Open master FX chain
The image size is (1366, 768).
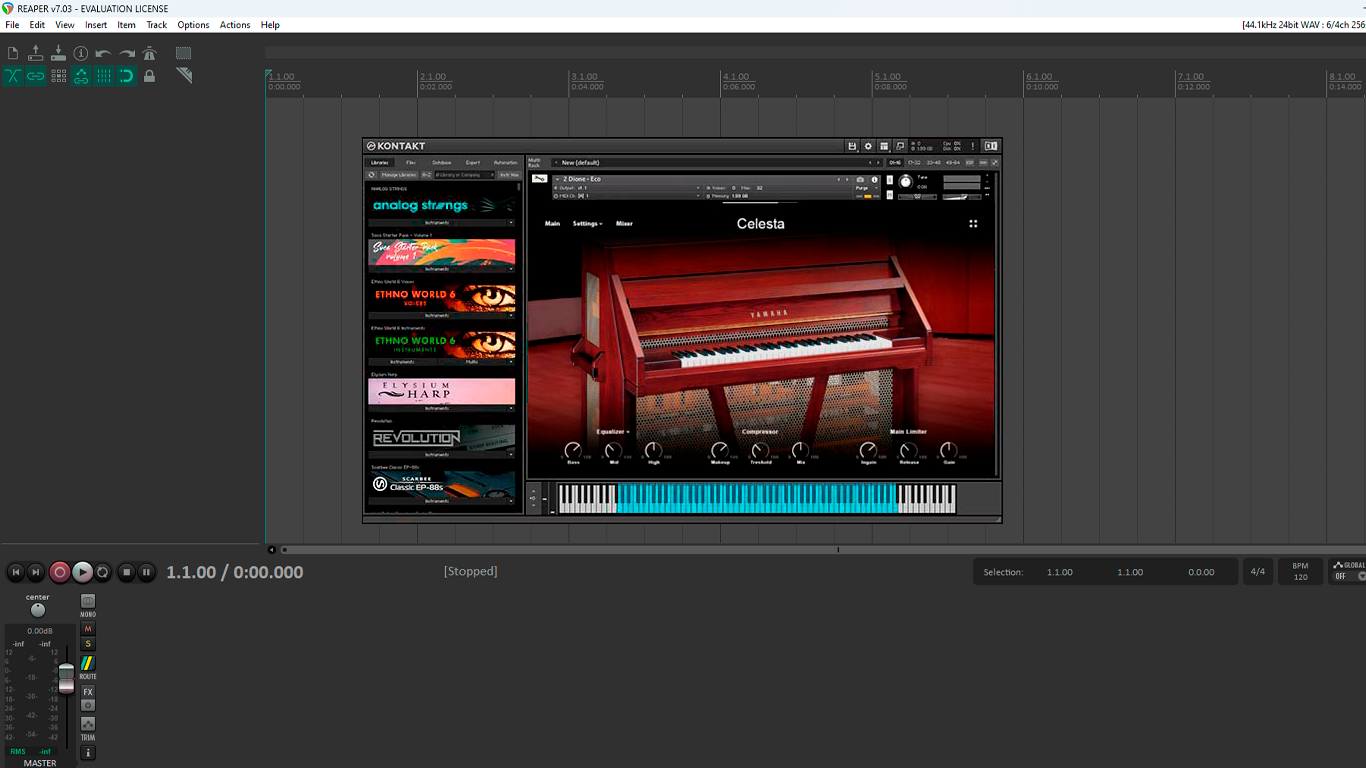pyautogui.click(x=88, y=692)
